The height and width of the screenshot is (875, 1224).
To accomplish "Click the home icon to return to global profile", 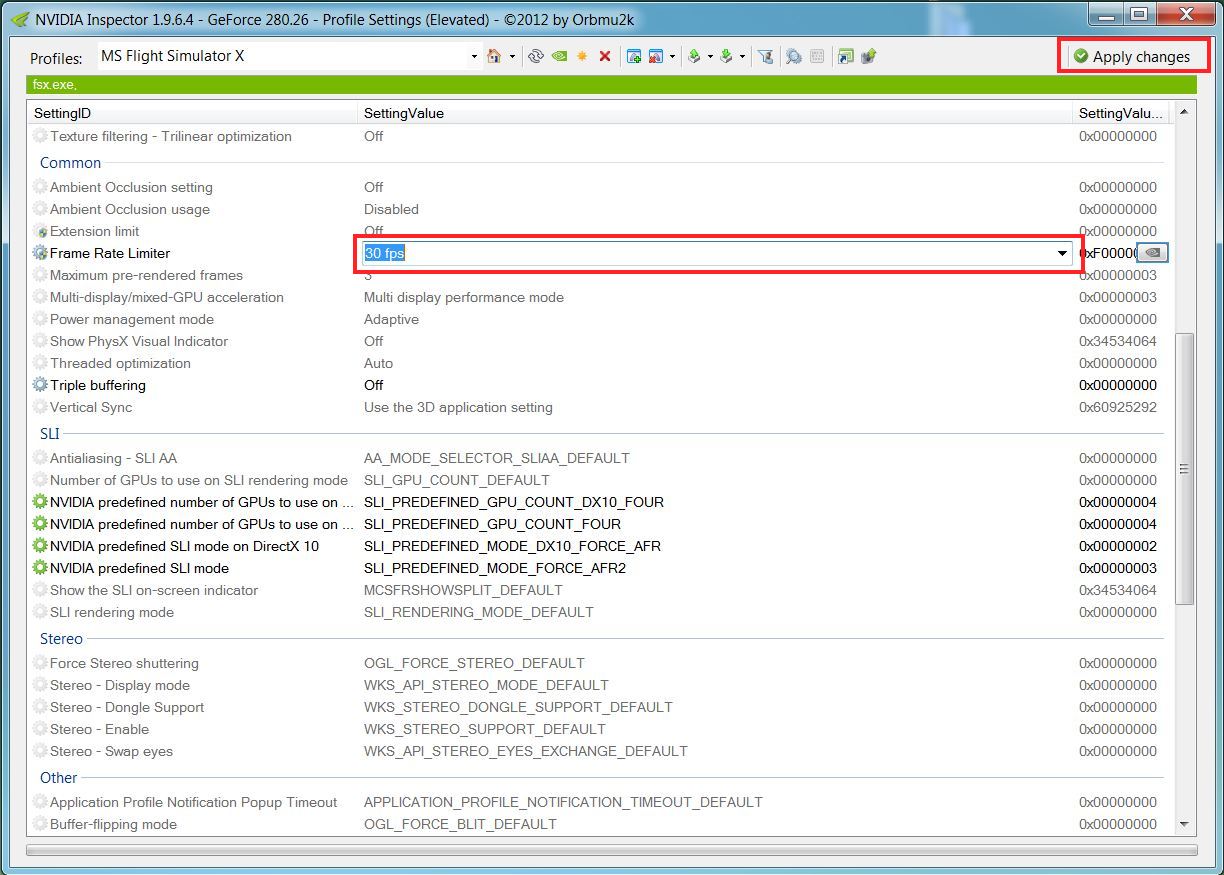I will tap(494, 57).
